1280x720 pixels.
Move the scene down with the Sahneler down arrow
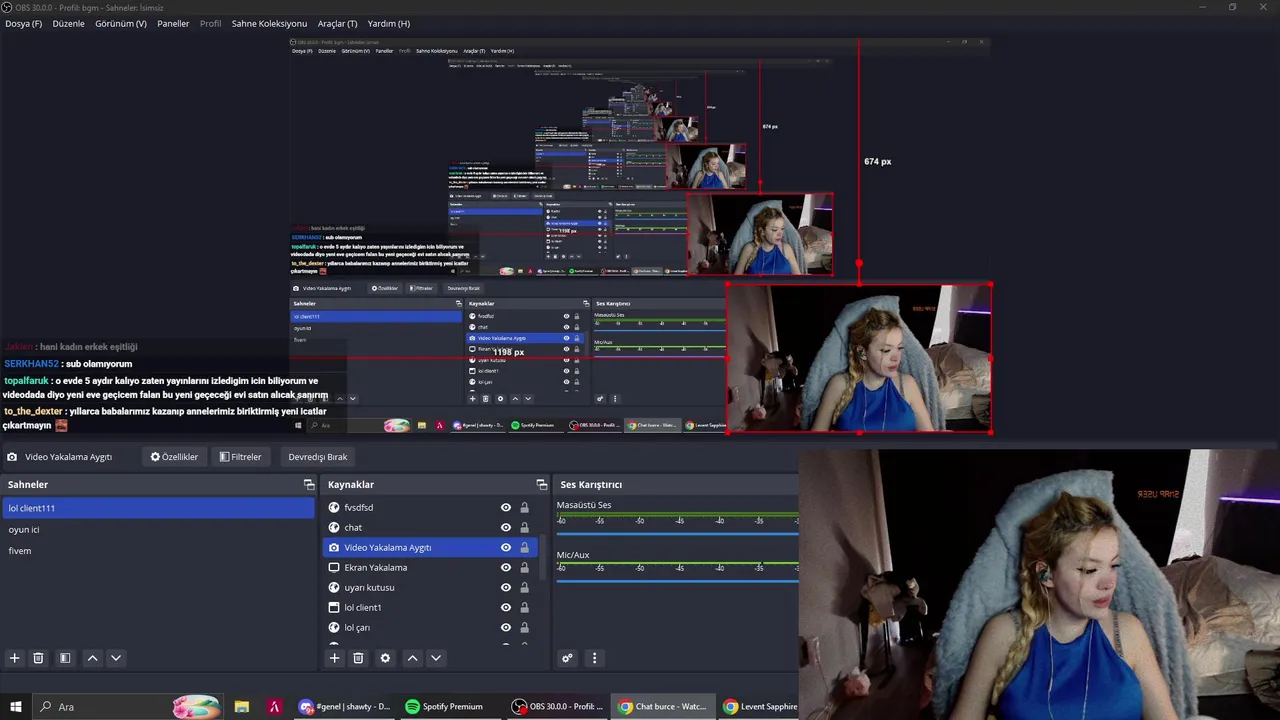116,658
